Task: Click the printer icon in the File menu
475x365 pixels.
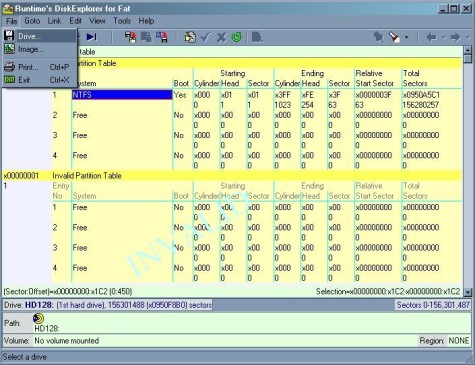Action: pos(9,67)
